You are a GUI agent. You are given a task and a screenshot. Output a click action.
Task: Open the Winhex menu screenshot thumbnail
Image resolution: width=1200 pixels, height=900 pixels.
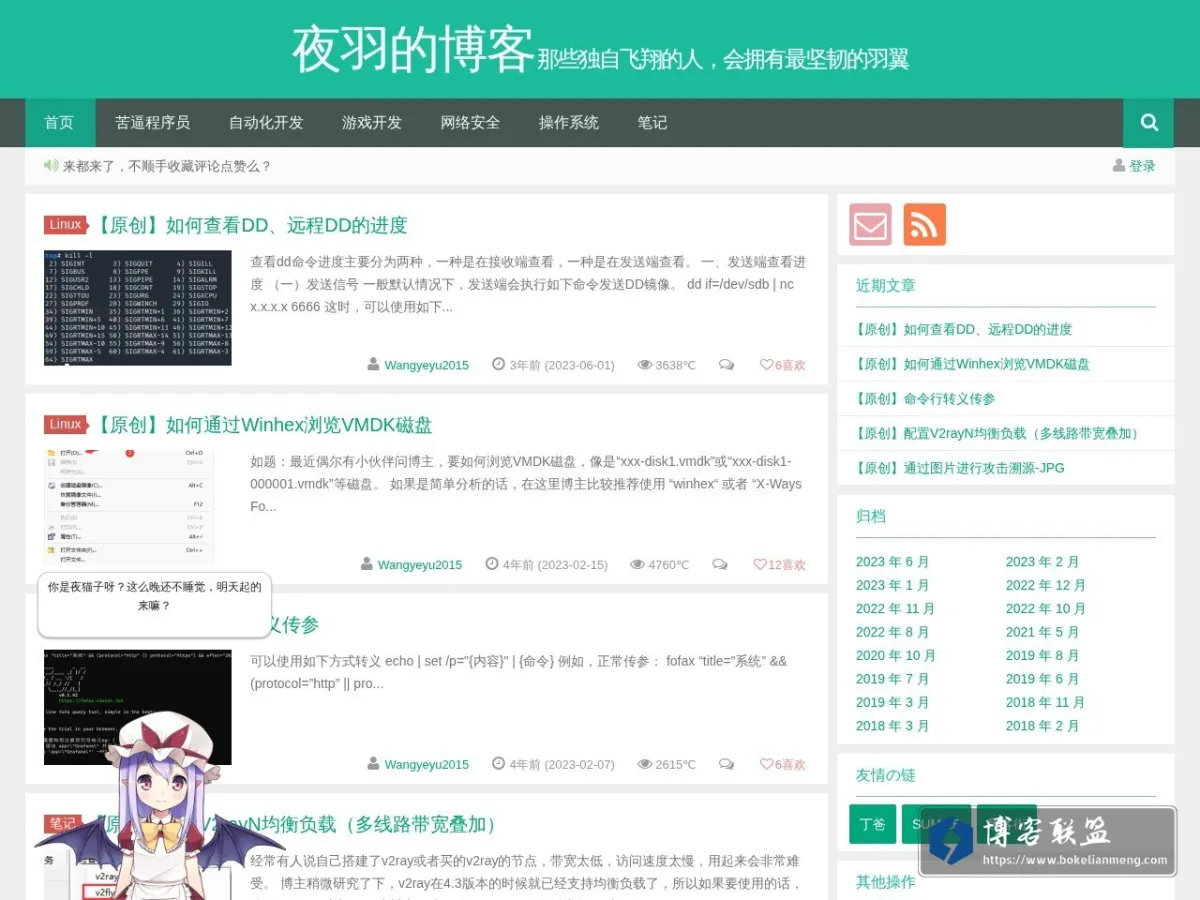pyautogui.click(x=129, y=507)
